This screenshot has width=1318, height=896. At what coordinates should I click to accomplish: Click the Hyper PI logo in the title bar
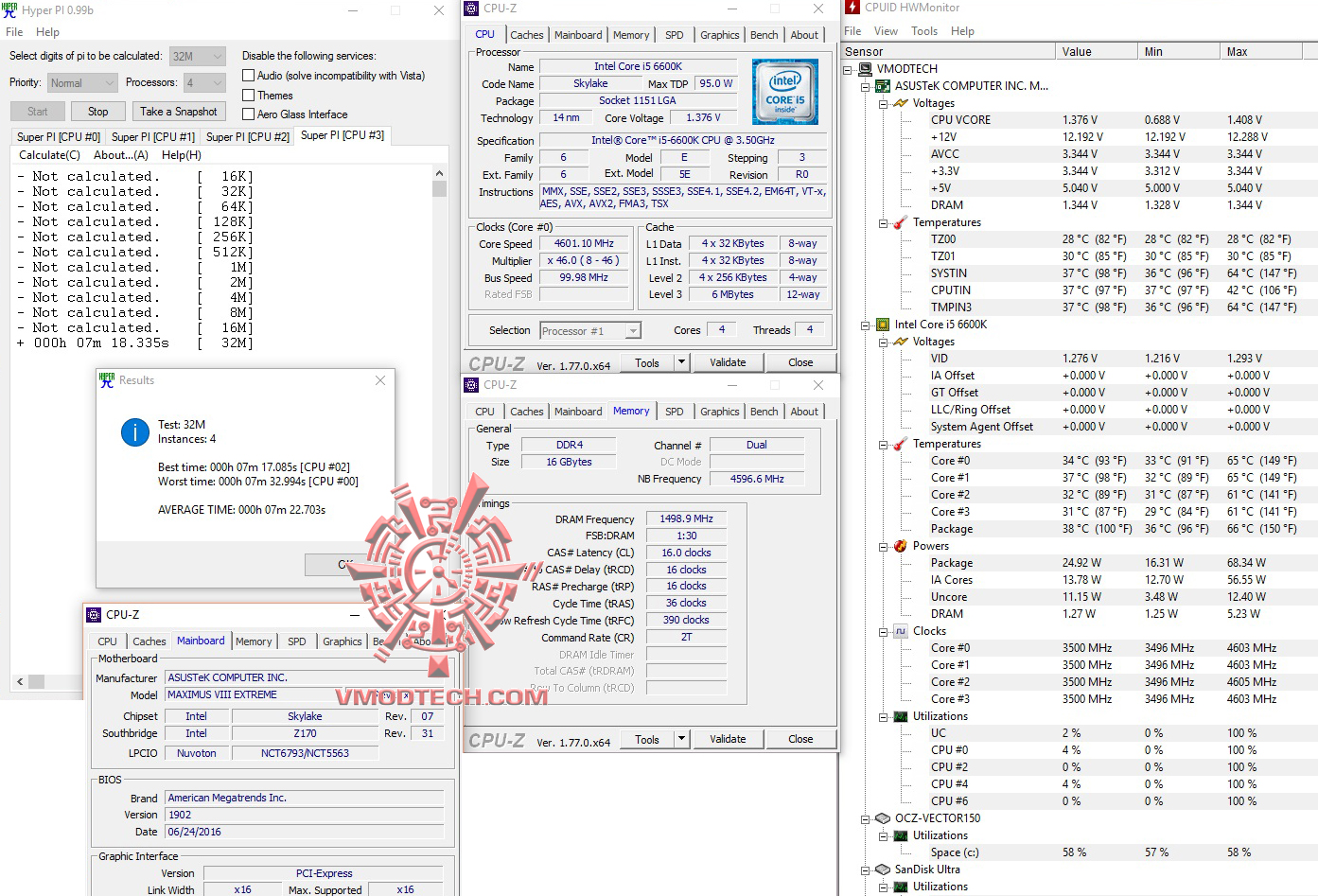9,9
